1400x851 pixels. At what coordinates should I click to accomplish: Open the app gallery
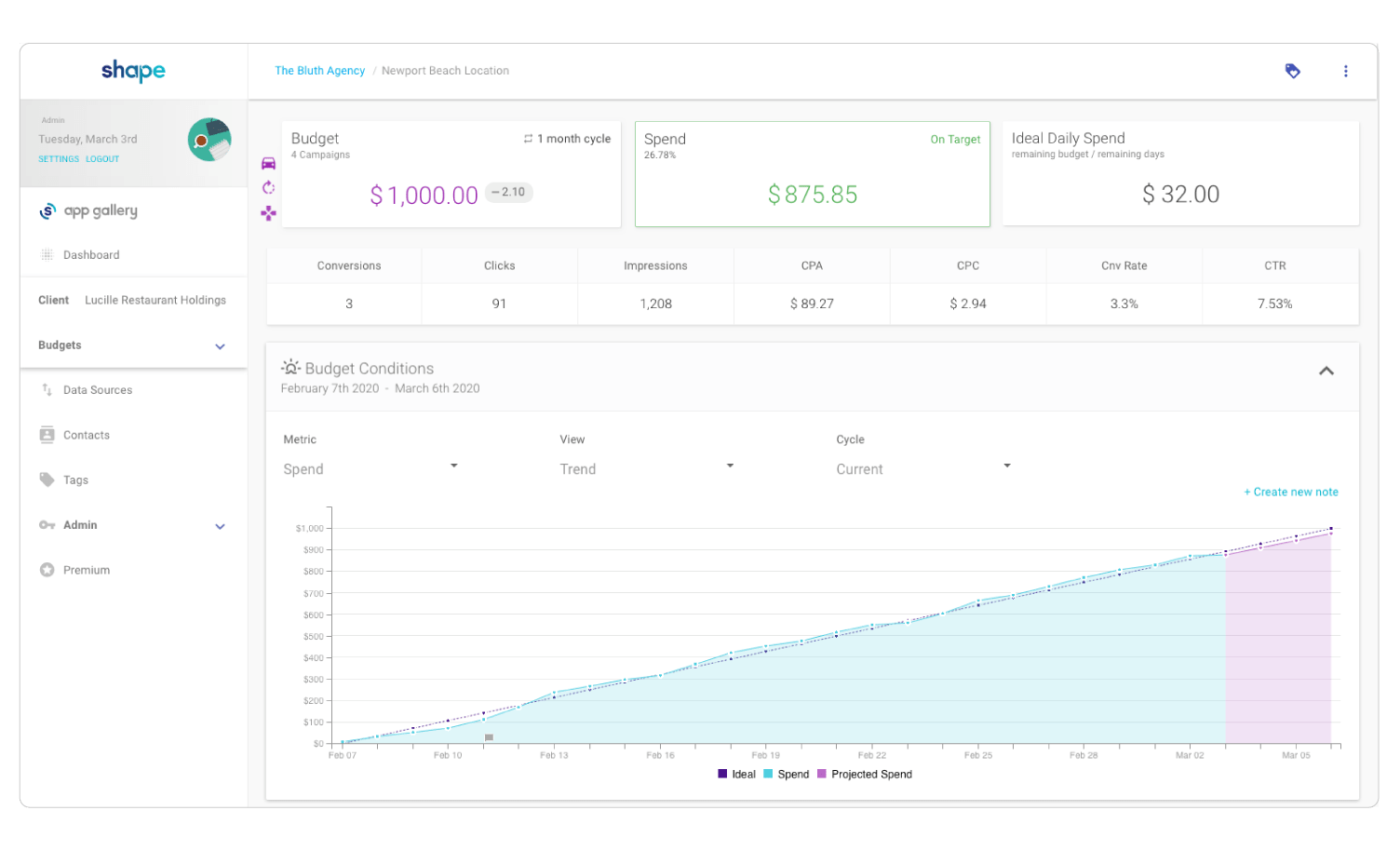pos(88,210)
